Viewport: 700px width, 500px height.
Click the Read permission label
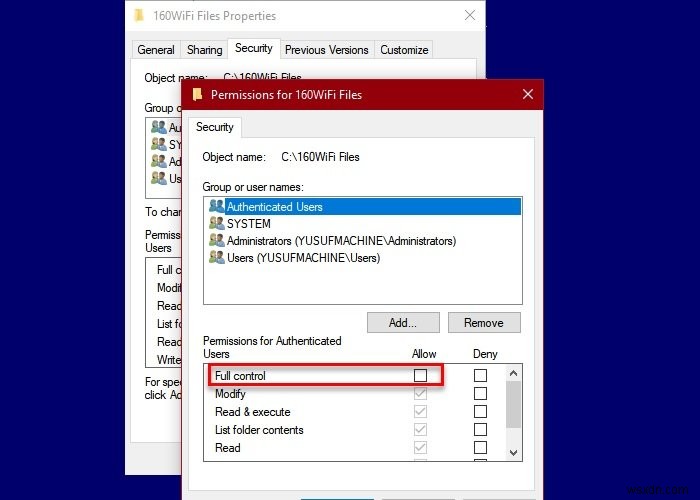(x=228, y=448)
